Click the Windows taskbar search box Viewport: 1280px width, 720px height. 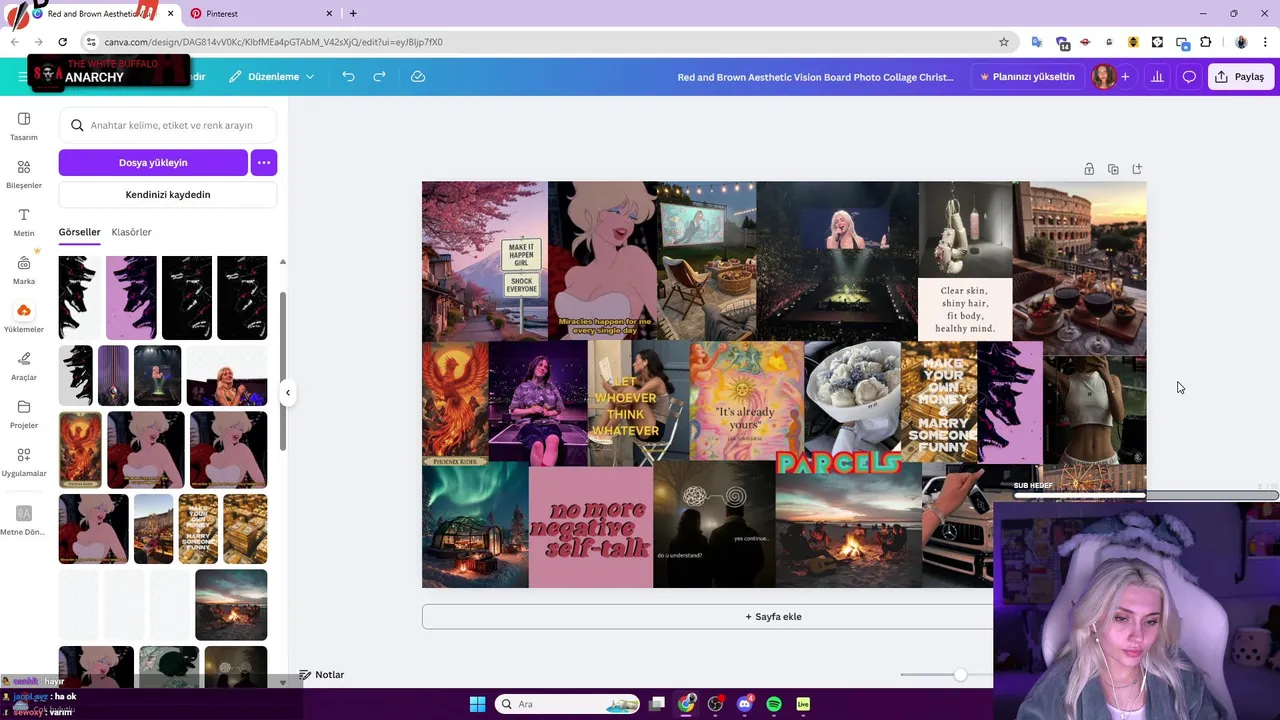[568, 704]
